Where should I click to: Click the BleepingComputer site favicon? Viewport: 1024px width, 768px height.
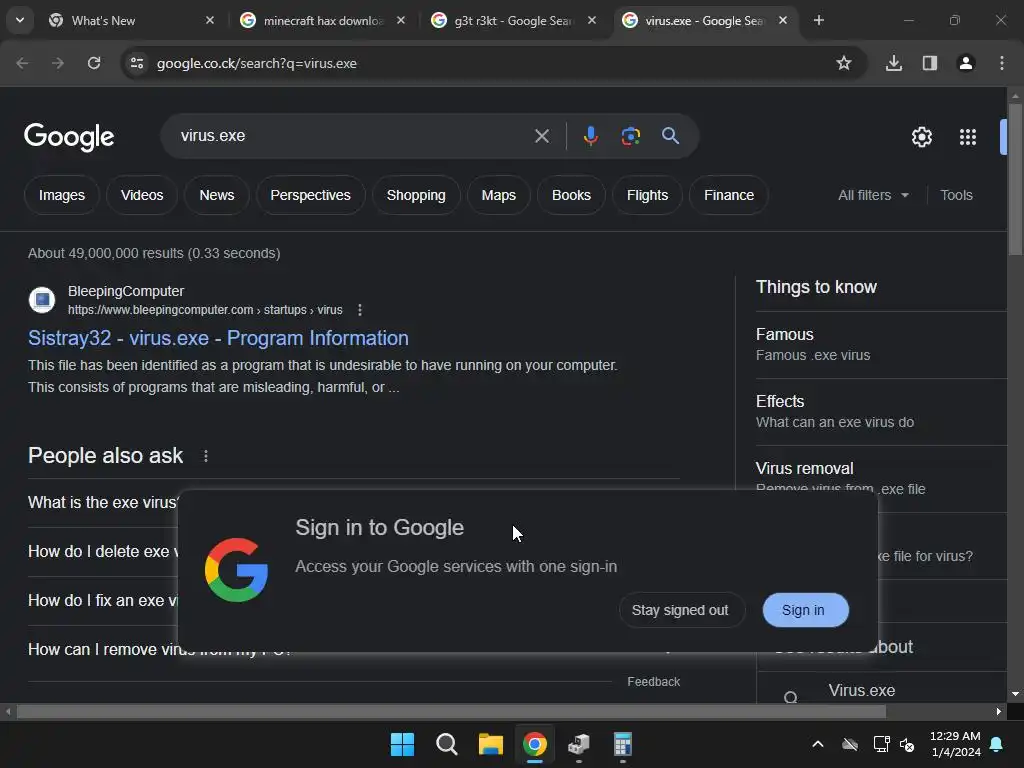[x=42, y=300]
